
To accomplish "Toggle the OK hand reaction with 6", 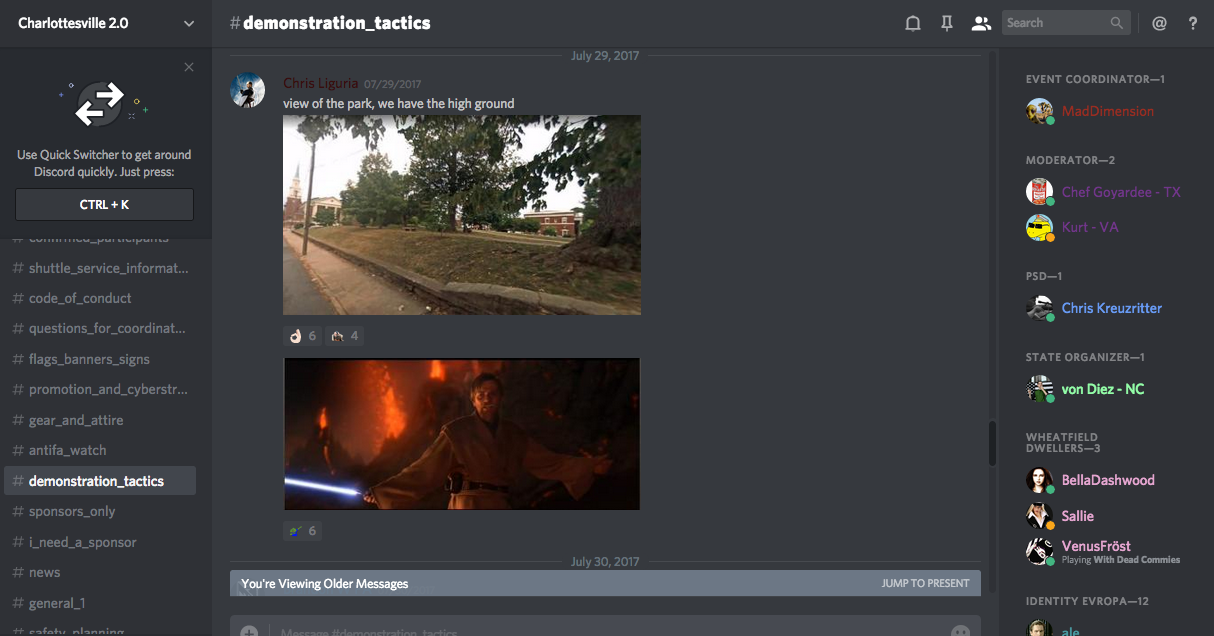I will coord(302,336).
